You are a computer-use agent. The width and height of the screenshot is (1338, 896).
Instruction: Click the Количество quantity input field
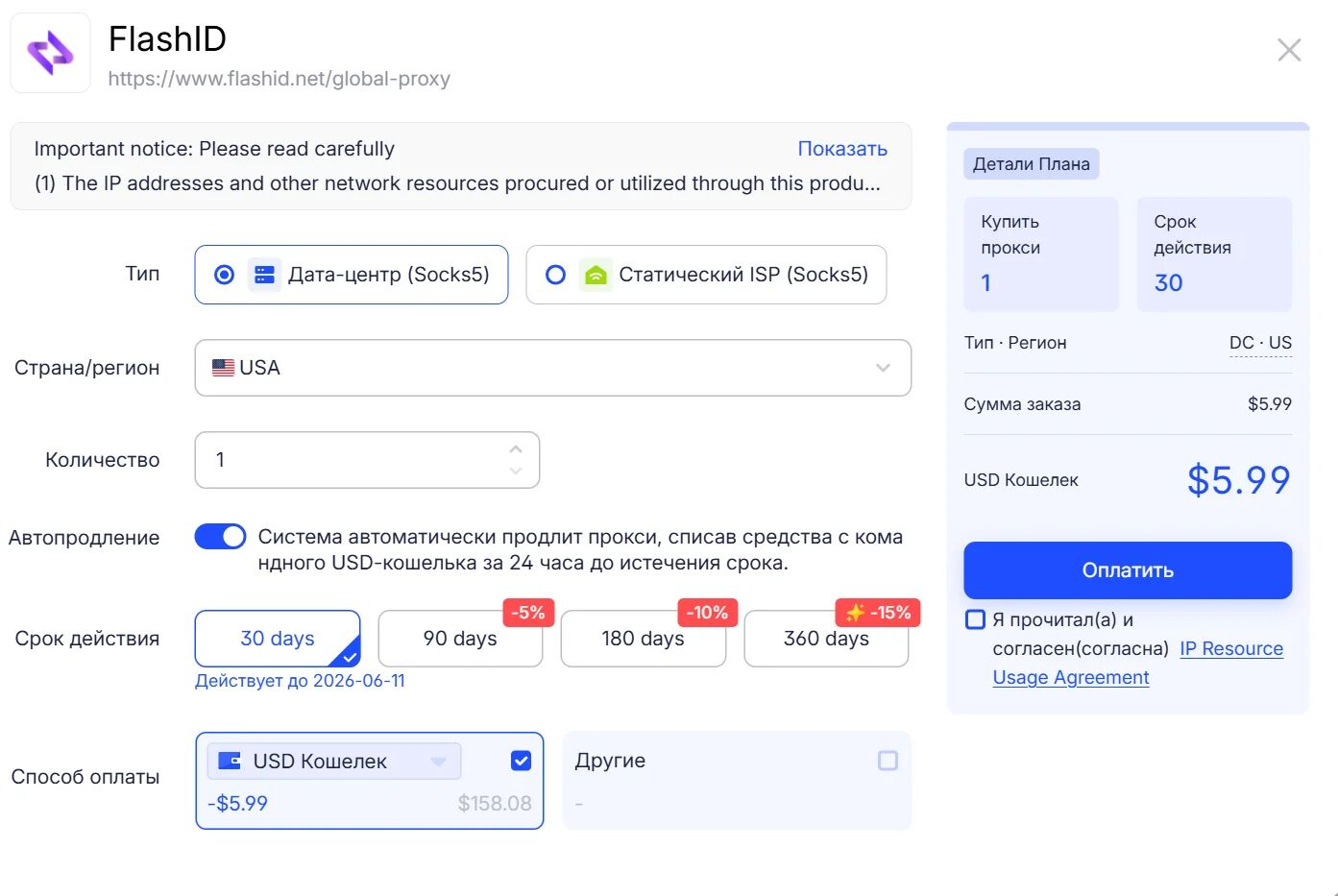[x=367, y=460]
